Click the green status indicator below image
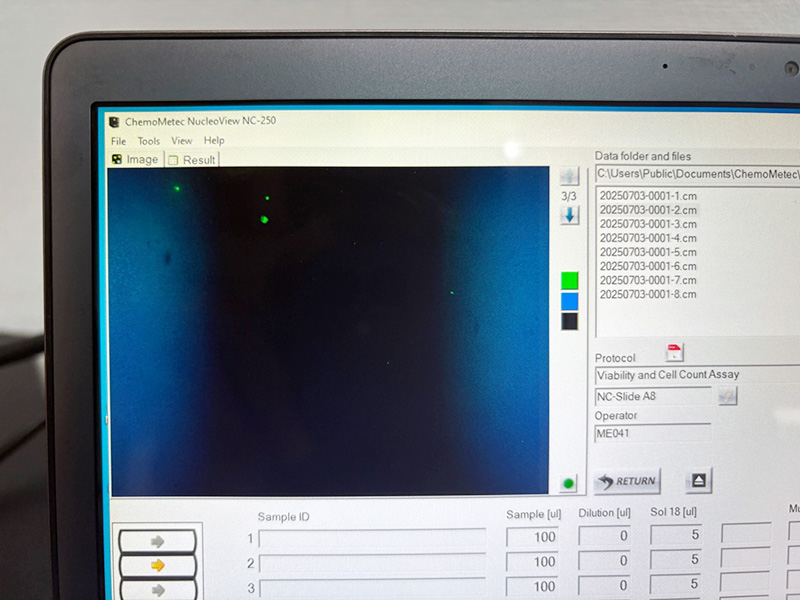The width and height of the screenshot is (800, 600). [x=568, y=484]
